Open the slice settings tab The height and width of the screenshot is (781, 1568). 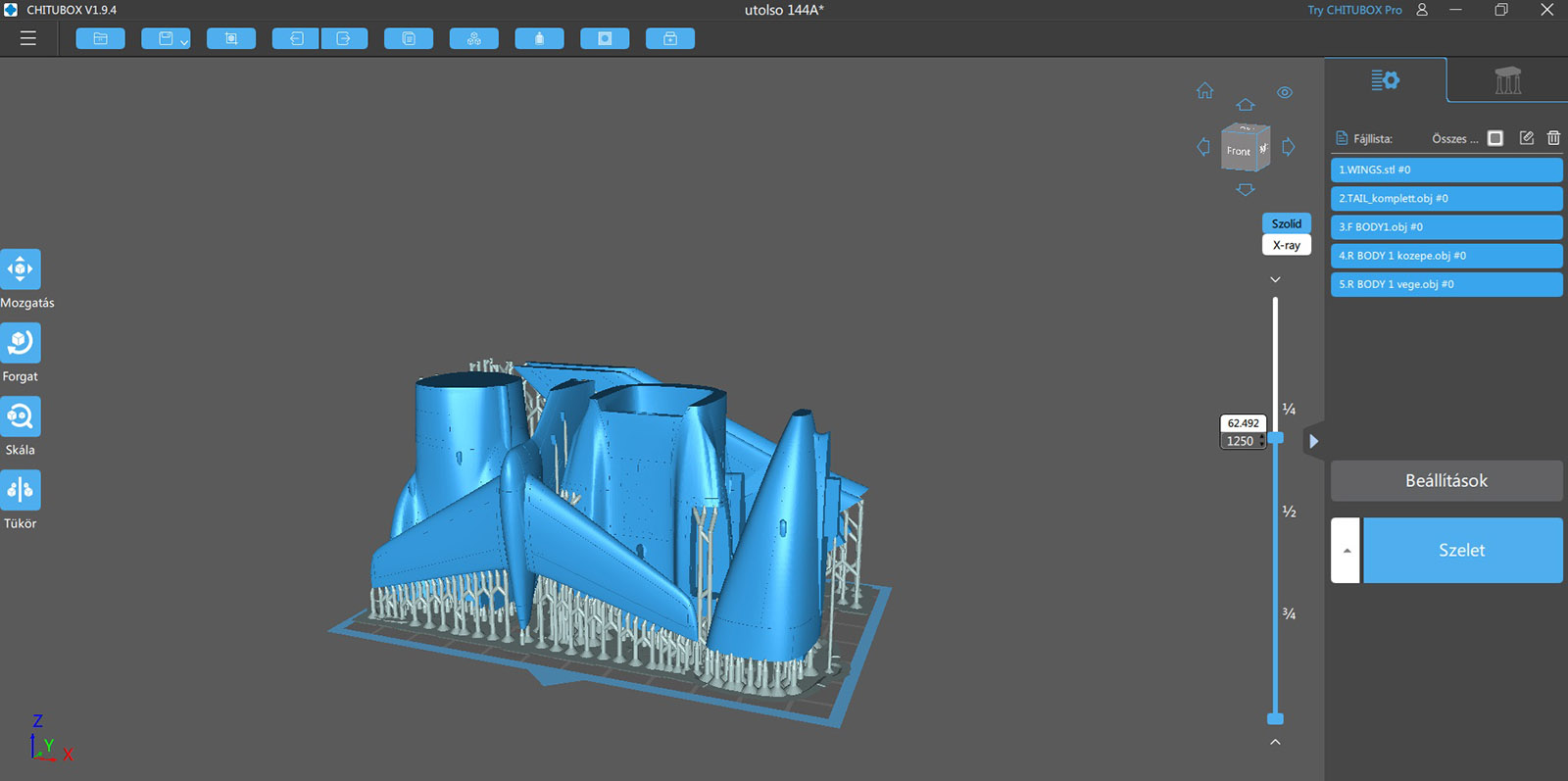tap(1385, 80)
